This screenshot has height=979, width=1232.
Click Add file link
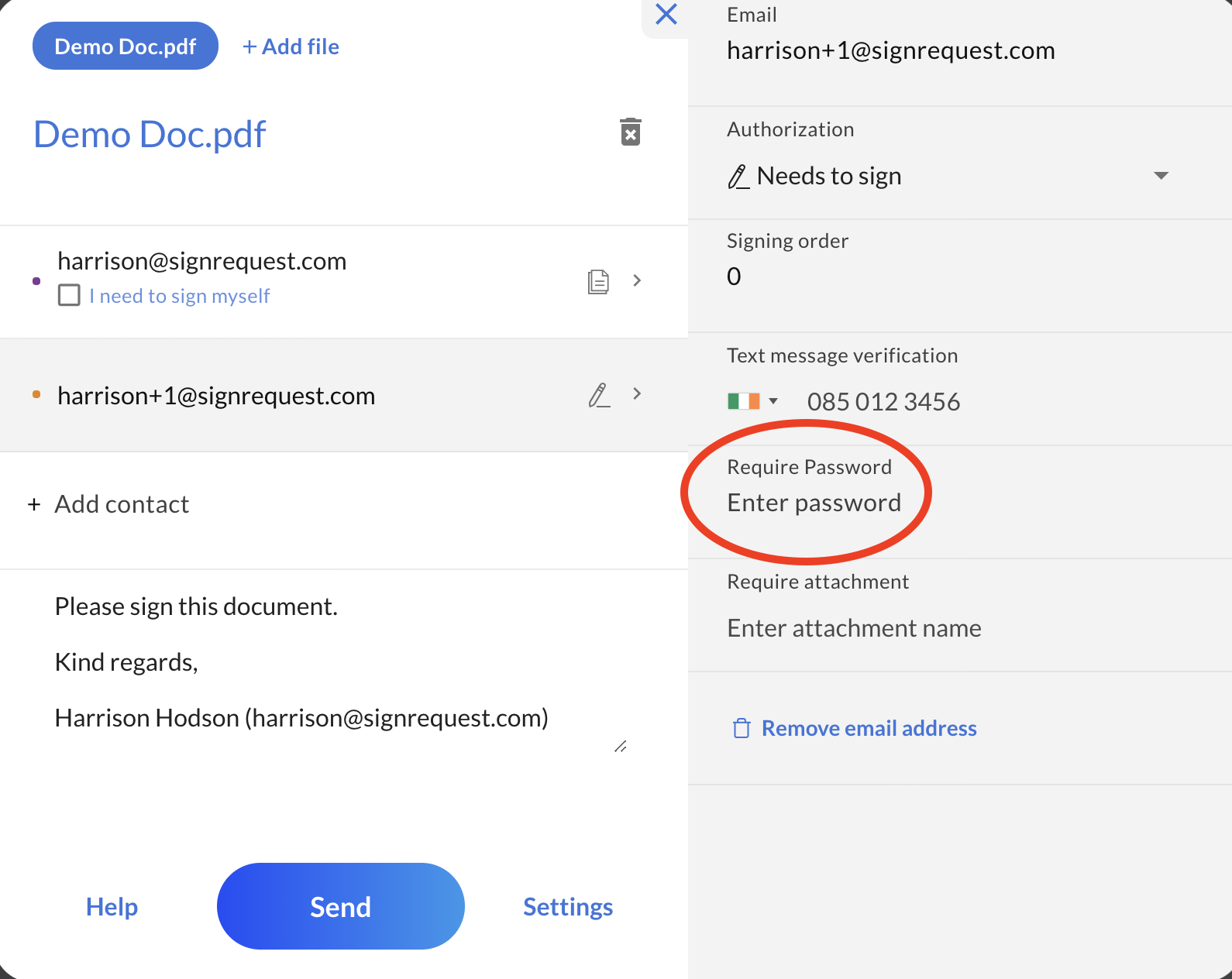pos(291,46)
